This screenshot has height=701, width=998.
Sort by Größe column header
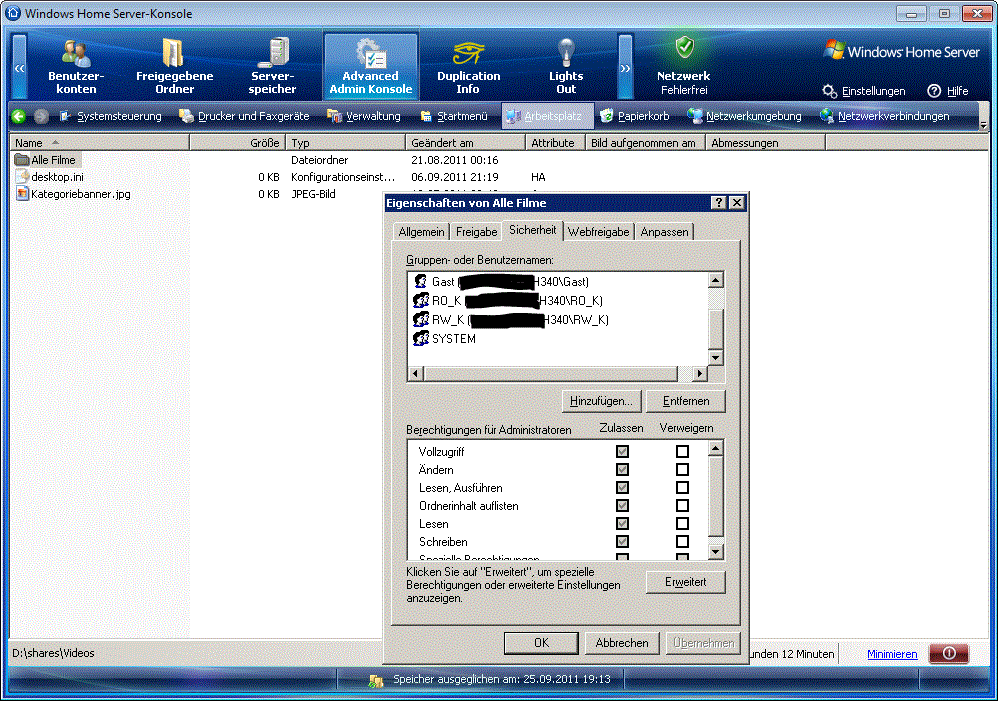pyautogui.click(x=237, y=143)
